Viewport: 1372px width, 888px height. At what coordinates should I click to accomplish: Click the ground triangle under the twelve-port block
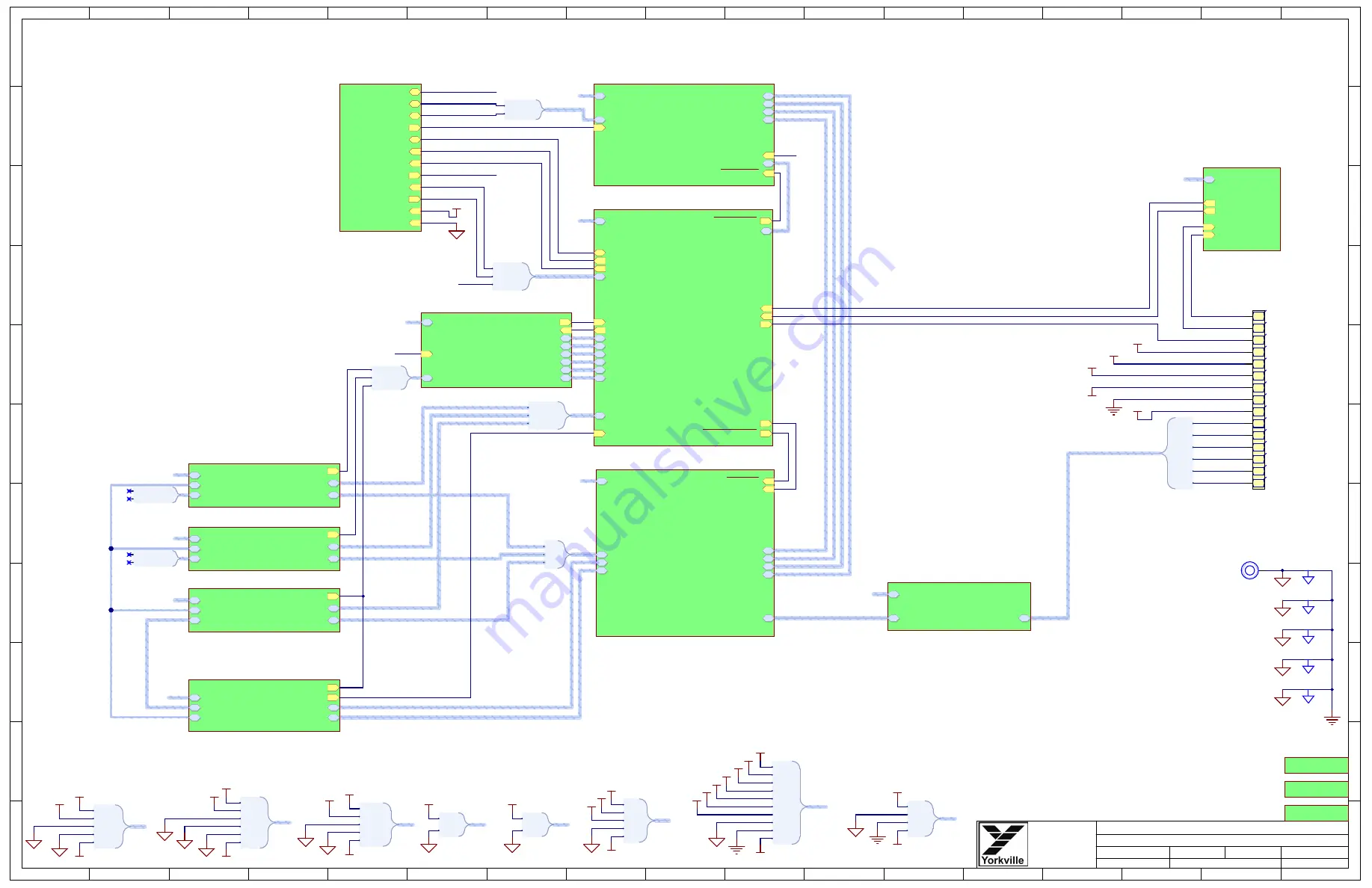[457, 235]
